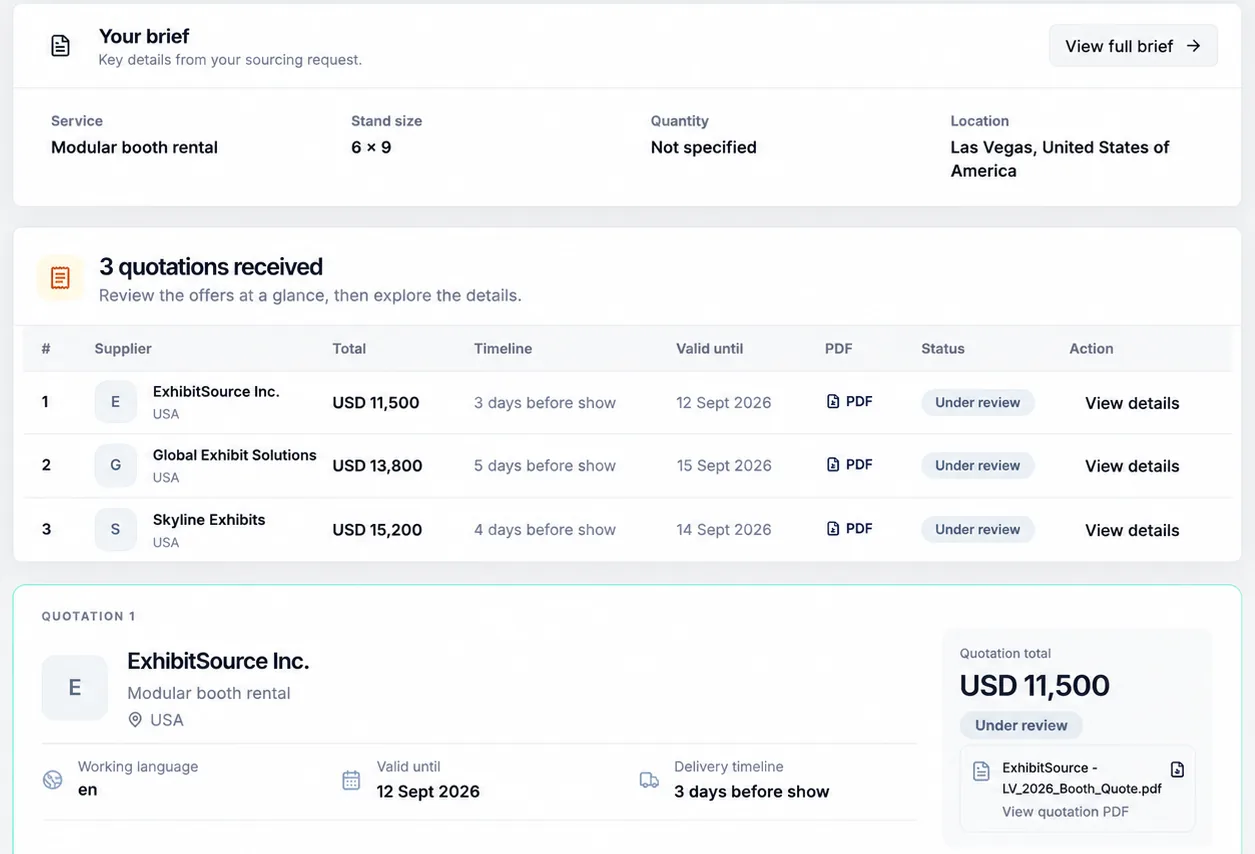
Task: Select the USD 15,200 total
Action: 377,530
